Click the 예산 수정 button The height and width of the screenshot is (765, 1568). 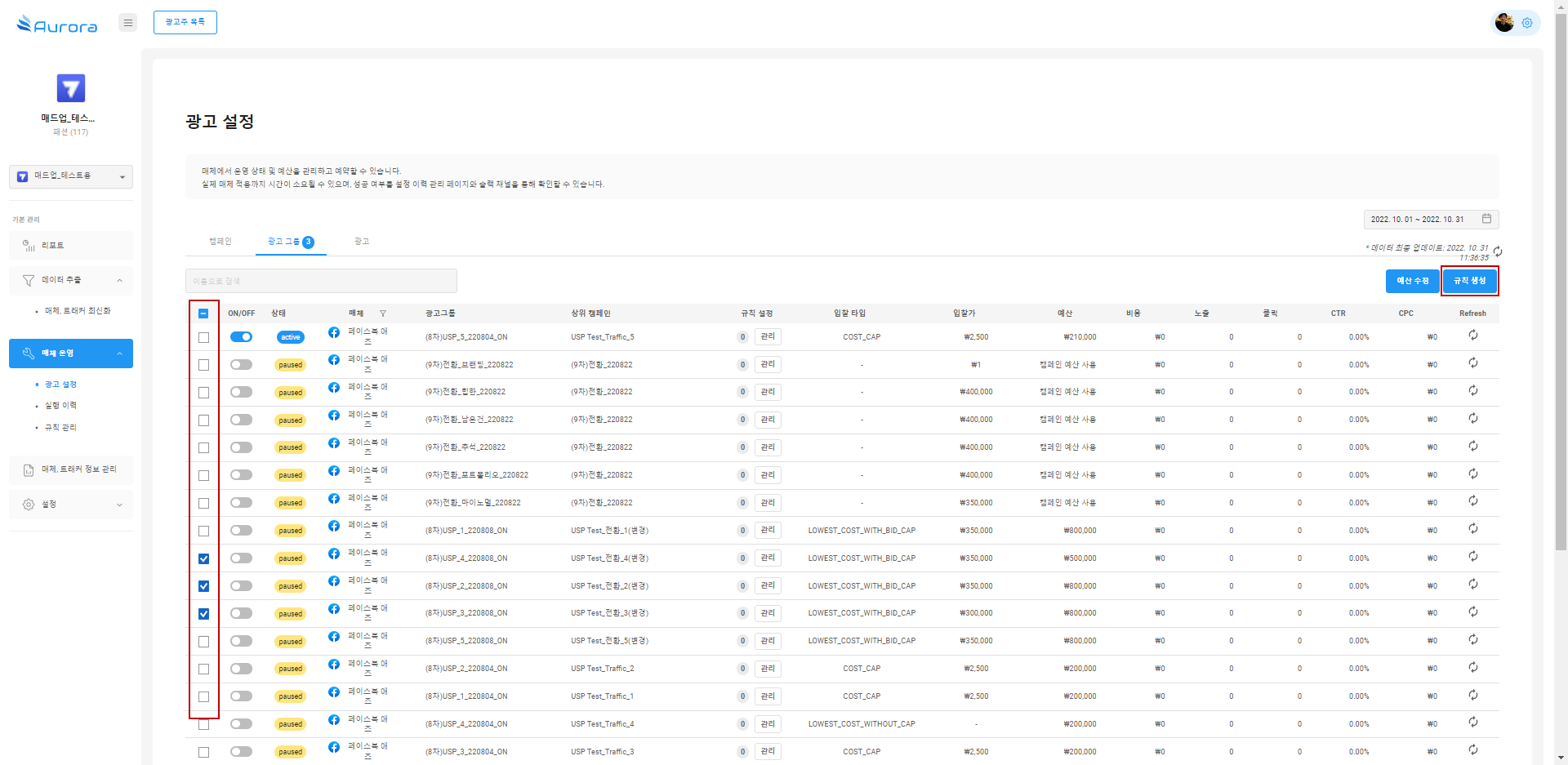(1412, 281)
